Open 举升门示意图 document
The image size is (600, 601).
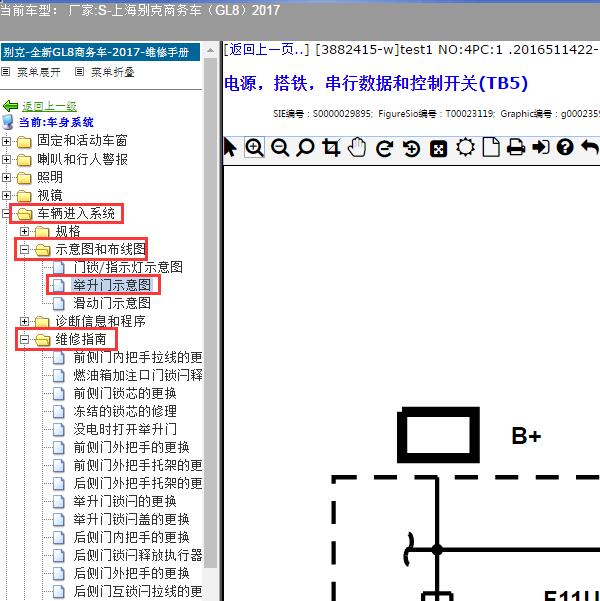112,285
